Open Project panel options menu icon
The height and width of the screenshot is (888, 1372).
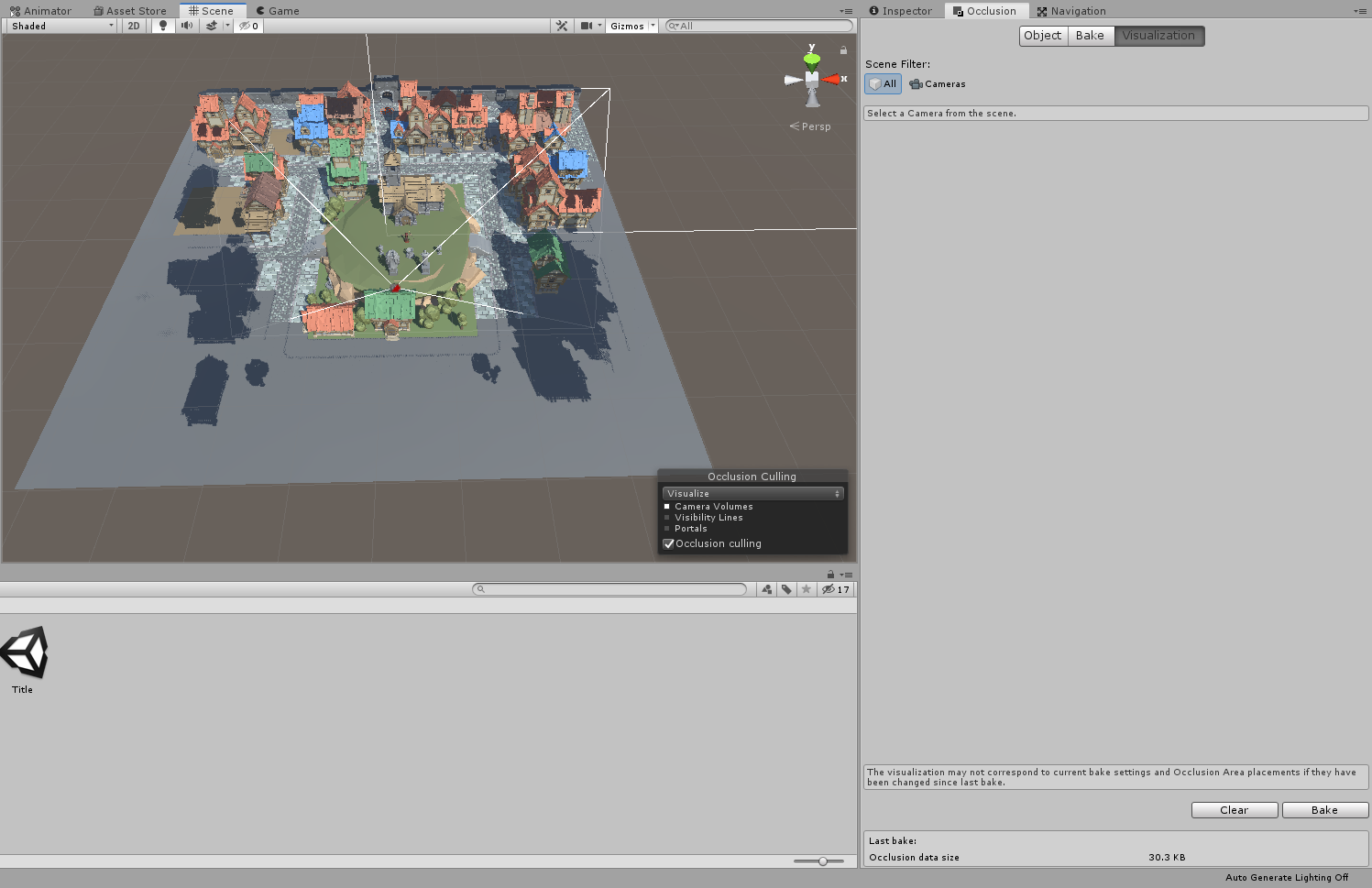[846, 575]
